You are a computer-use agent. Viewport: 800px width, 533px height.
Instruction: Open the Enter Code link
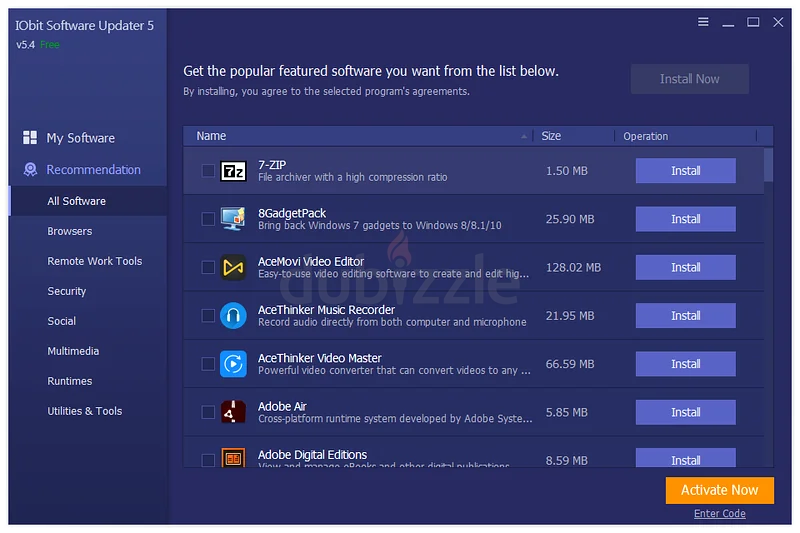[719, 514]
